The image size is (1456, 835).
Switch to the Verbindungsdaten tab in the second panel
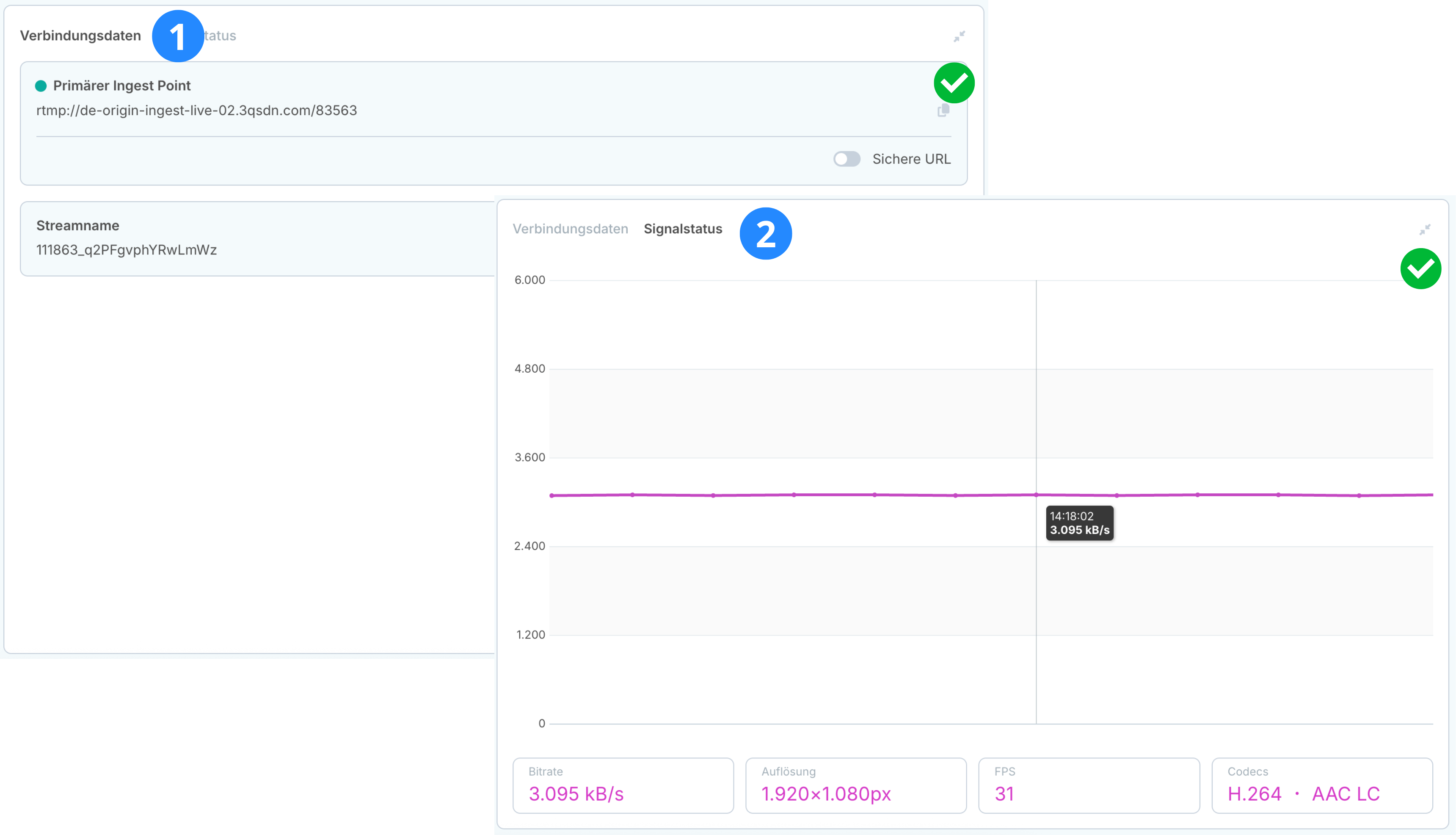pyautogui.click(x=570, y=229)
